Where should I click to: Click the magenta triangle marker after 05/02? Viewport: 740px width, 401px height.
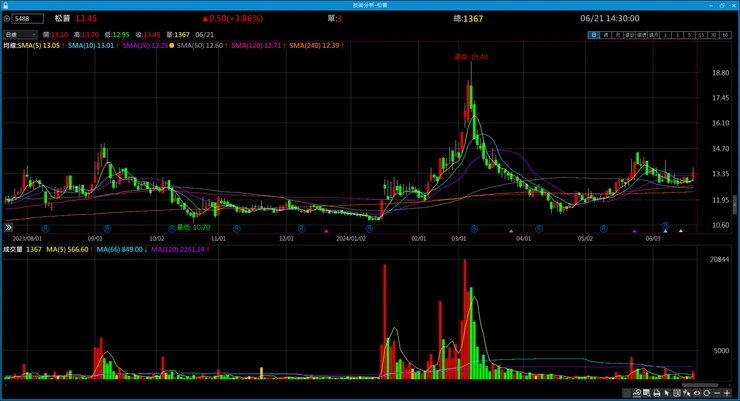coord(634,231)
